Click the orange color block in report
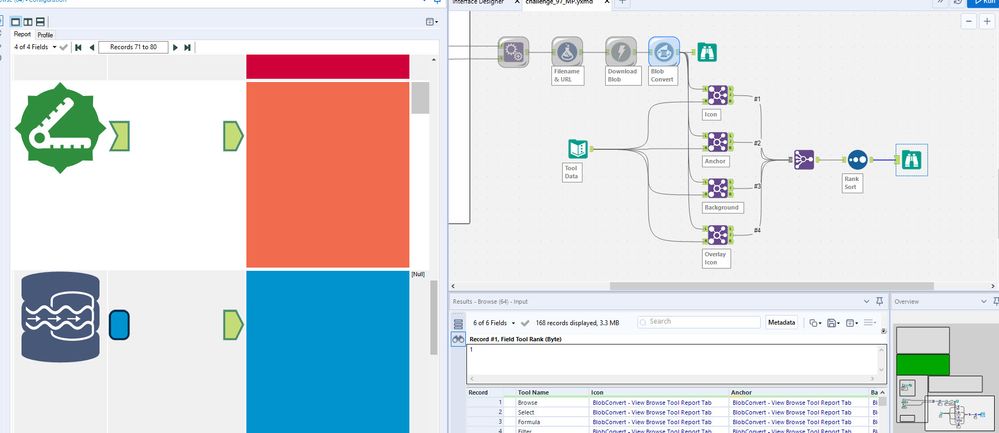This screenshot has width=999, height=433. coord(327,175)
